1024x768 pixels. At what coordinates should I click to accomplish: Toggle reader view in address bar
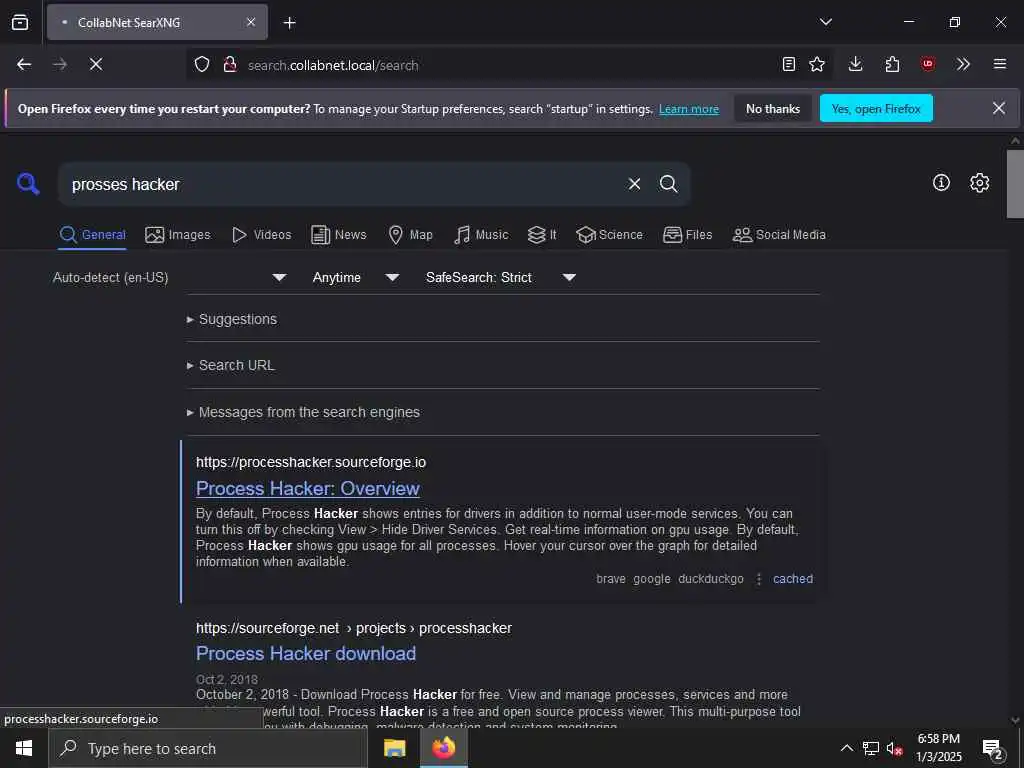pyautogui.click(x=788, y=64)
